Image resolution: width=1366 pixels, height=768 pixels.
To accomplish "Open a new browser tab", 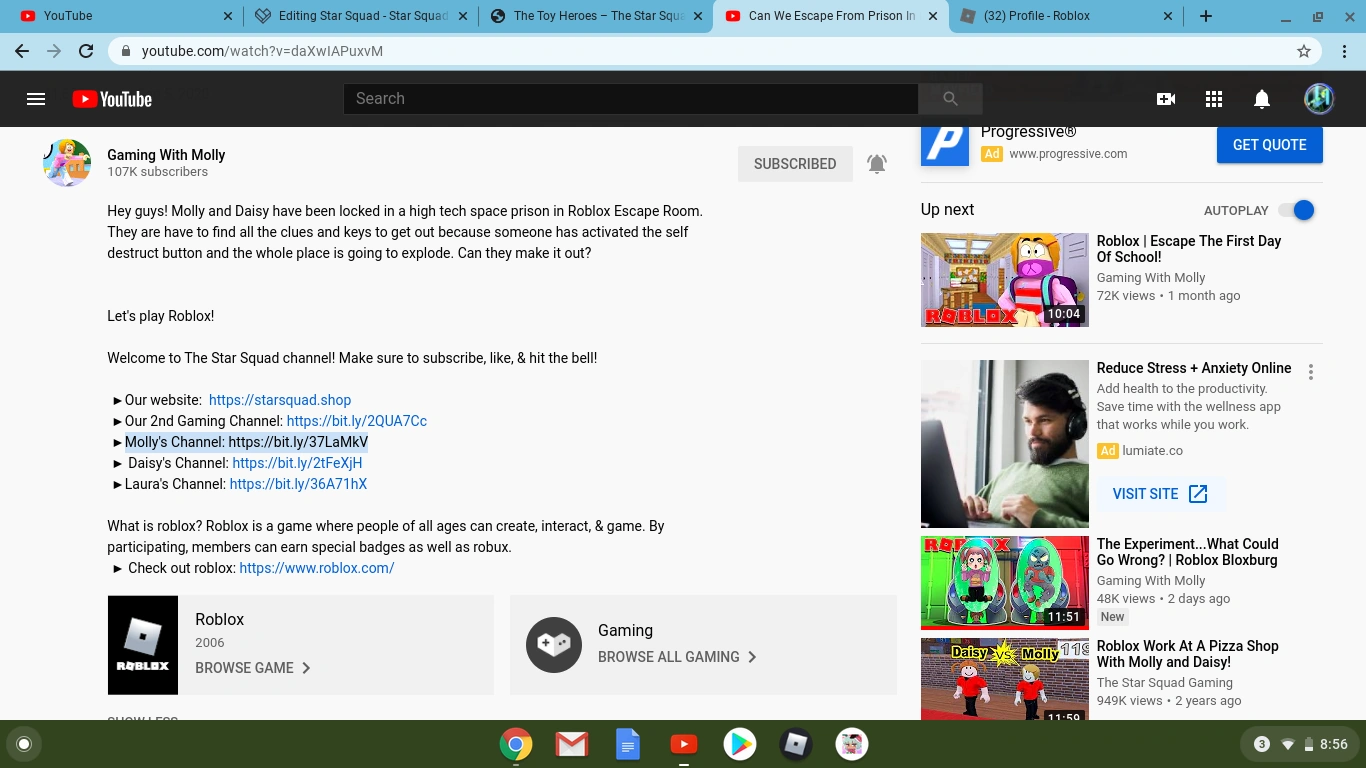I will click(1206, 16).
